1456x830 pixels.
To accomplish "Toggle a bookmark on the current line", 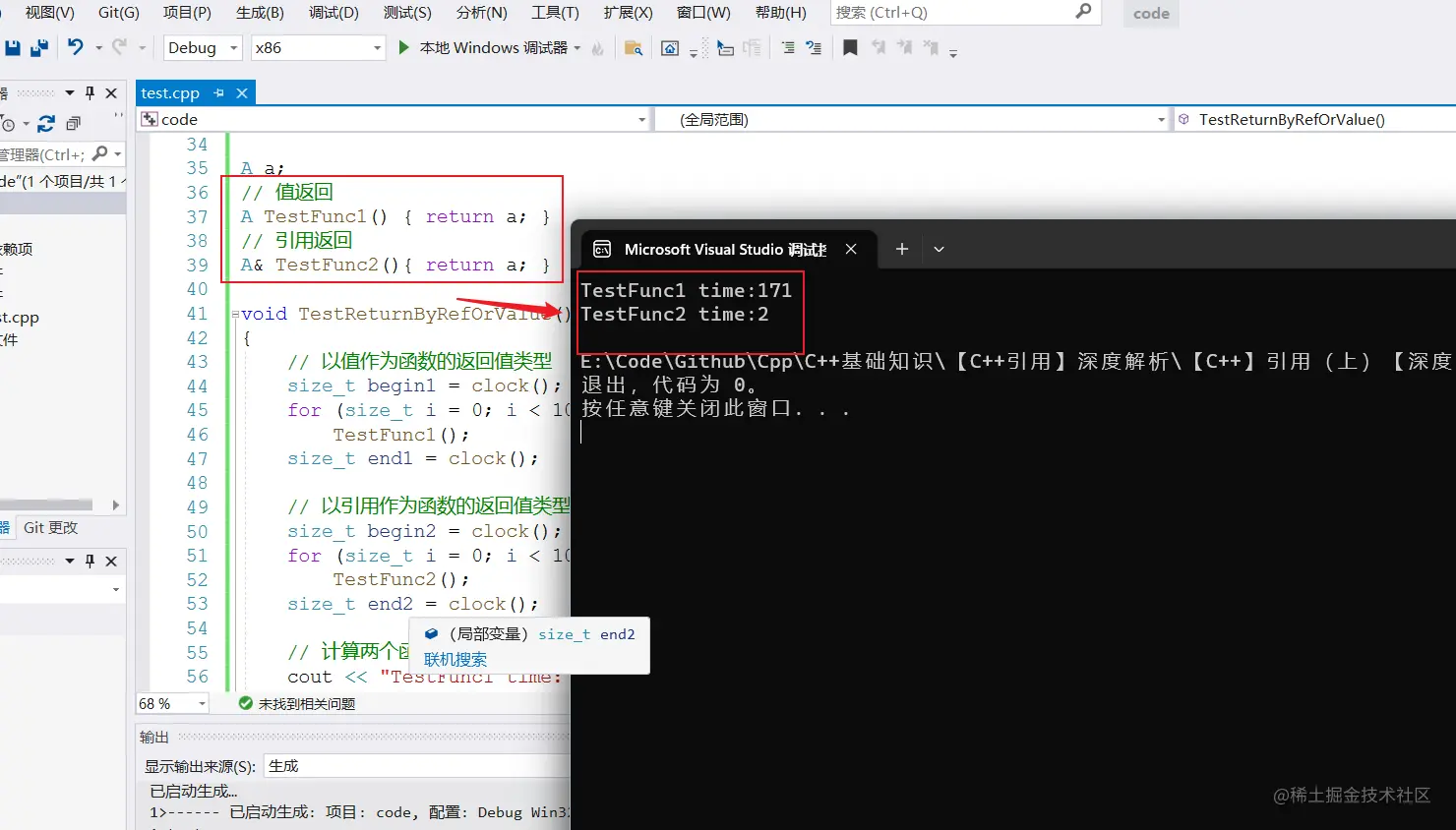I will pyautogui.click(x=850, y=46).
